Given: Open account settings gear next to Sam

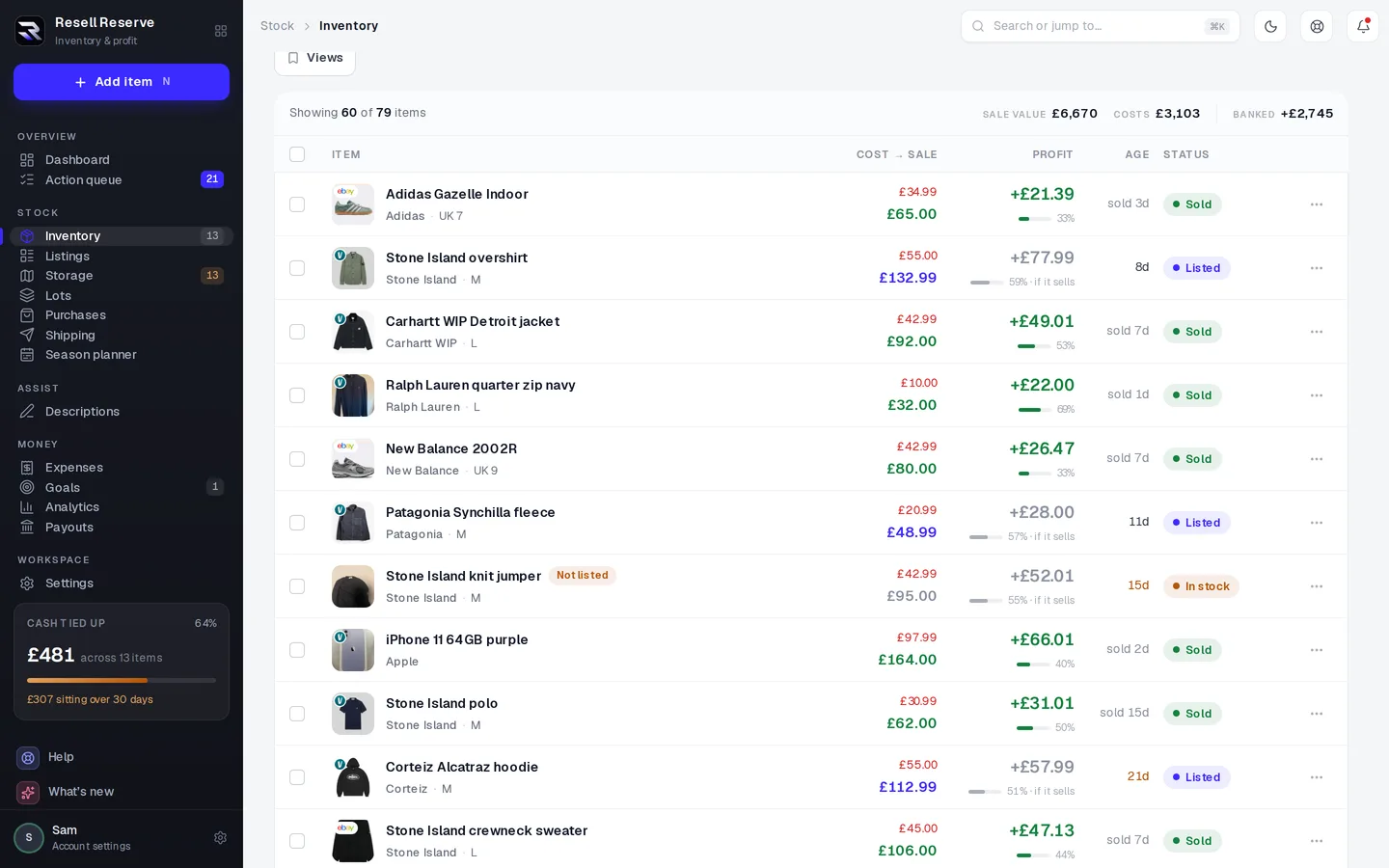Looking at the screenshot, I should point(220,838).
